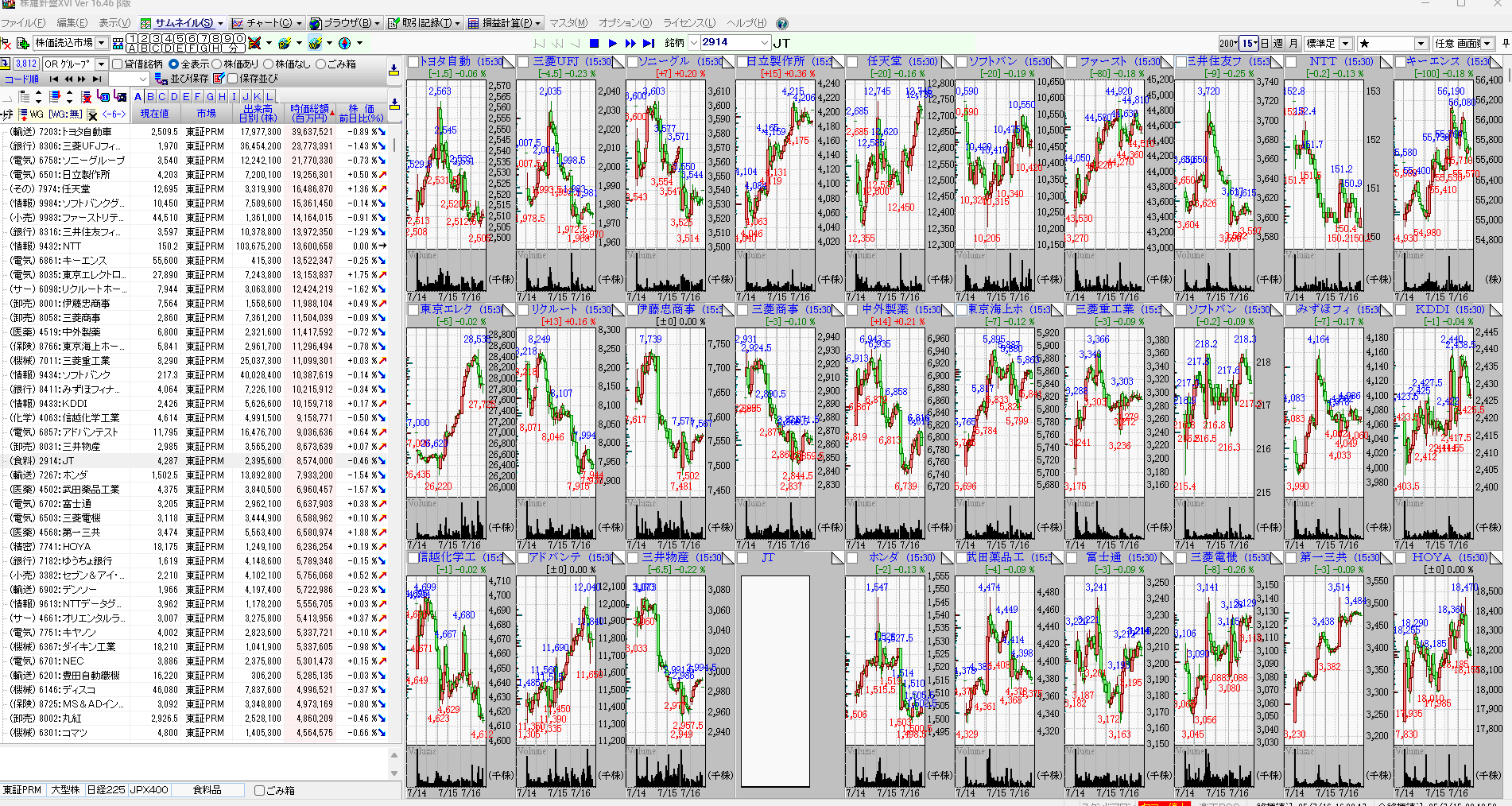Click the R globe lightning icon
1512x806 pixels.
click(x=285, y=43)
